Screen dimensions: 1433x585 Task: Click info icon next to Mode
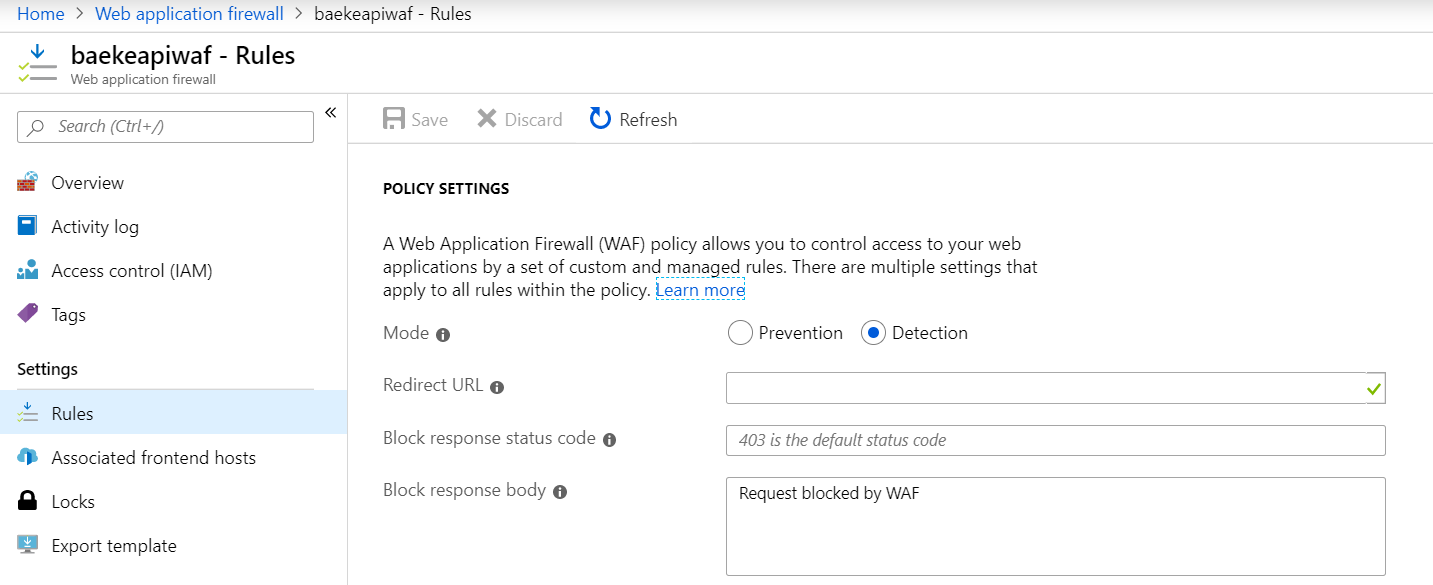[443, 335]
